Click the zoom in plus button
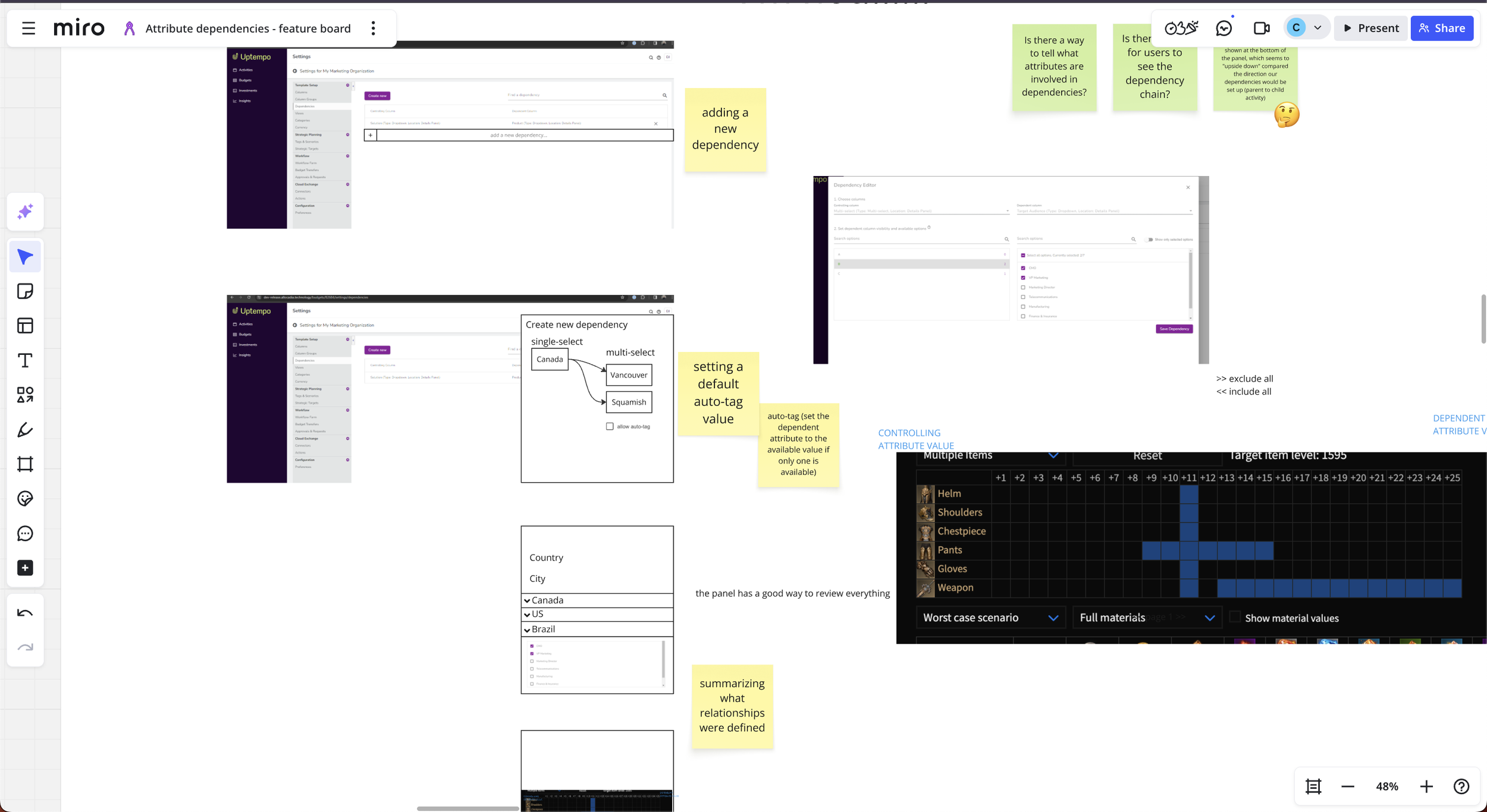This screenshot has width=1487, height=812. (x=1426, y=786)
